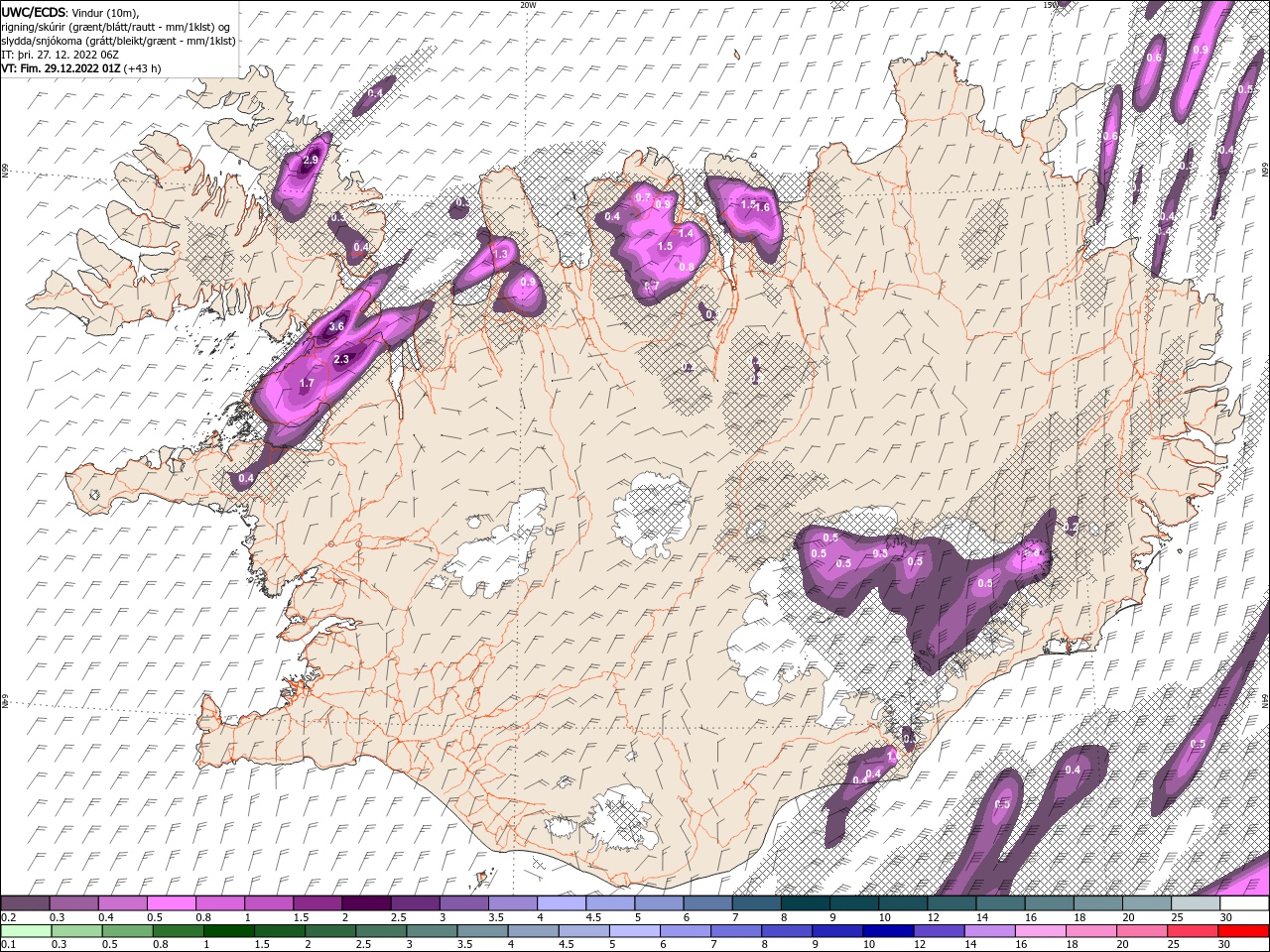
Task: Click the darkest purple 2 swatch in the snow scale
Action: [x=366, y=903]
